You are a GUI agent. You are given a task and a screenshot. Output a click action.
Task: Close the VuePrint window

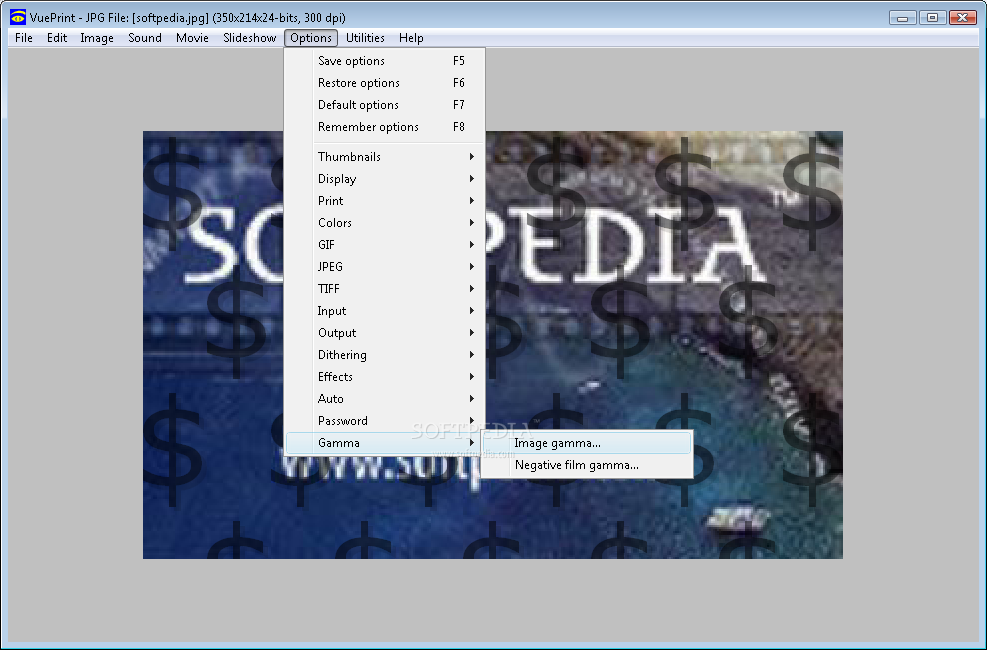(x=962, y=18)
